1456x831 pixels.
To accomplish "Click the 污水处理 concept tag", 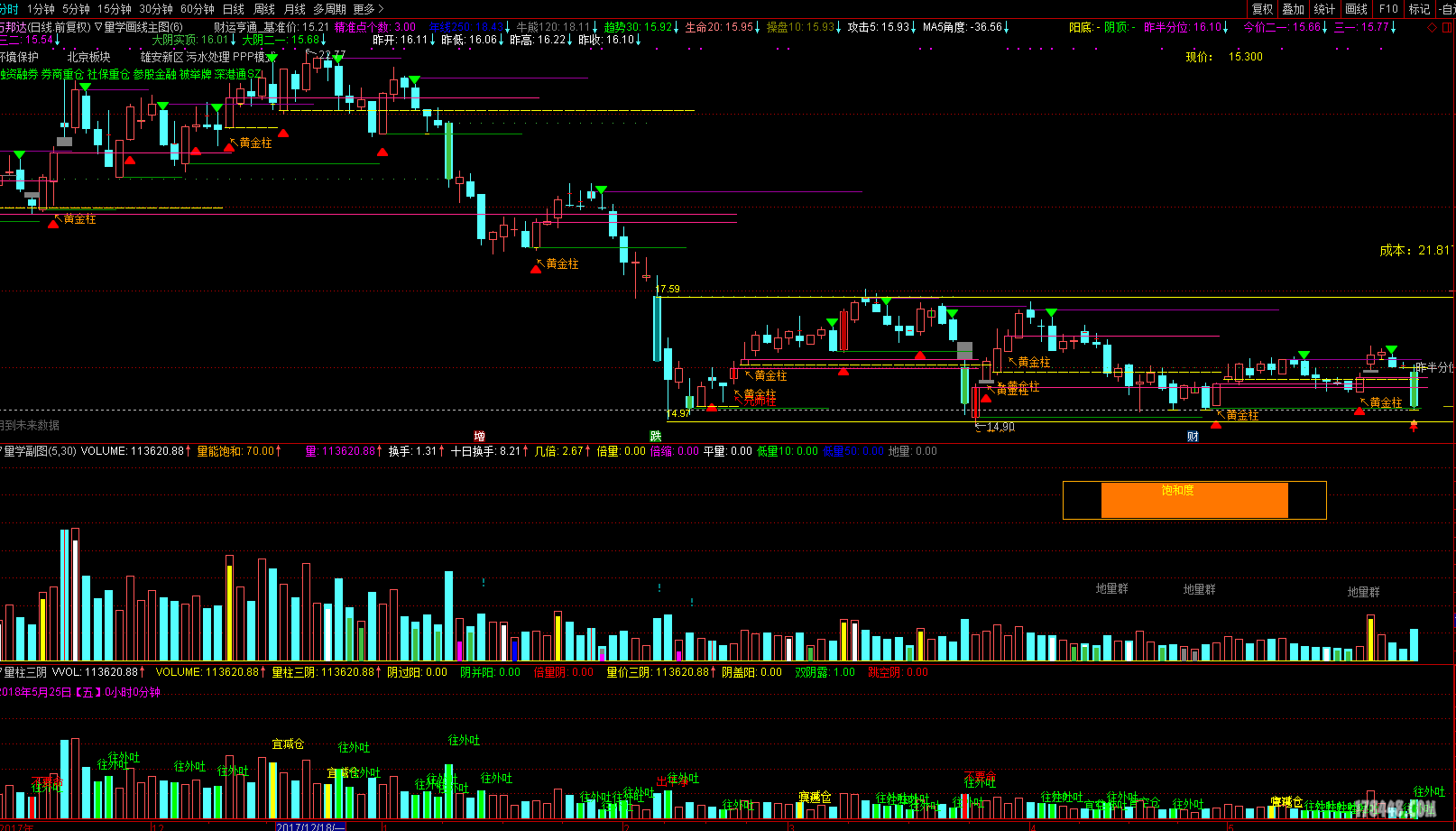I will pos(208,57).
